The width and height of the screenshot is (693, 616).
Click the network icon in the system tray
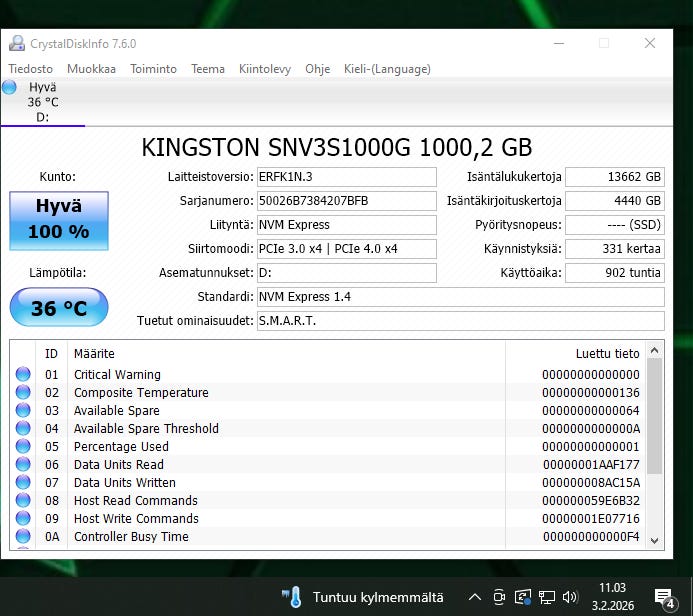tap(547, 597)
